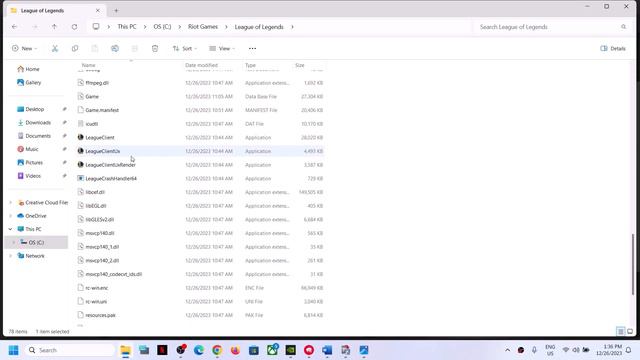Click the search magnifier icon

click(x=623, y=27)
